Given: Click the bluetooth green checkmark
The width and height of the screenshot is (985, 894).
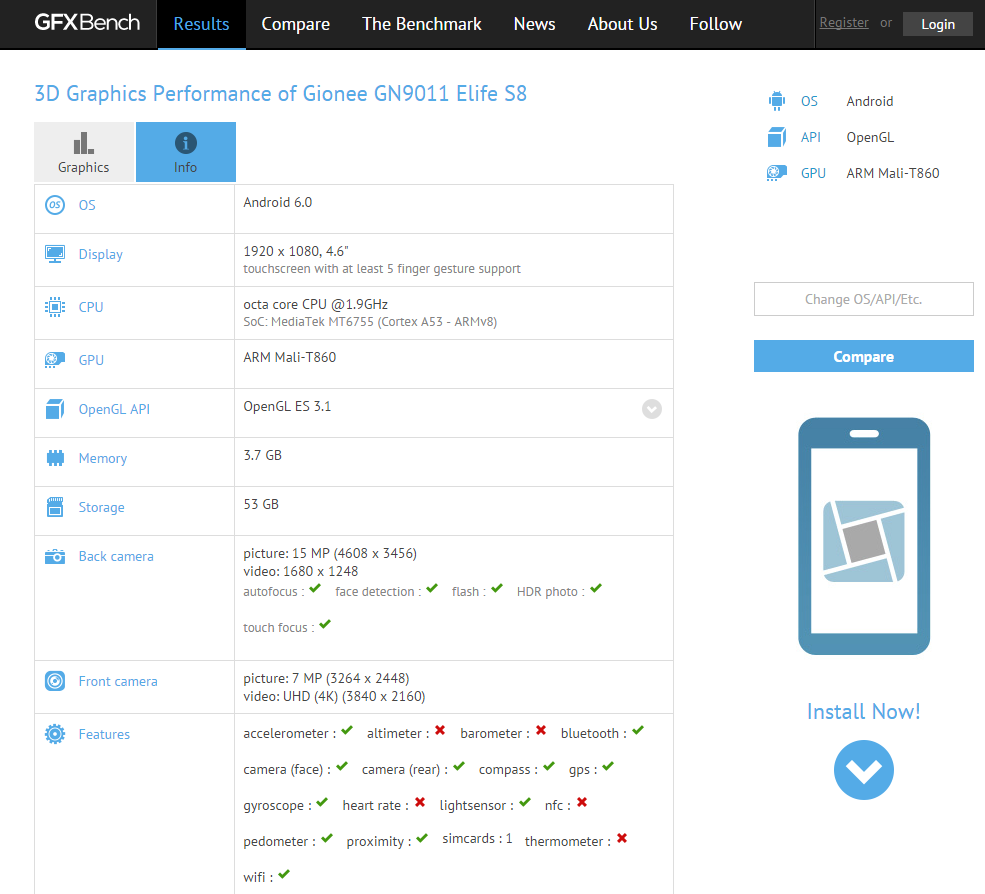Looking at the screenshot, I should pyautogui.click(x=638, y=730).
